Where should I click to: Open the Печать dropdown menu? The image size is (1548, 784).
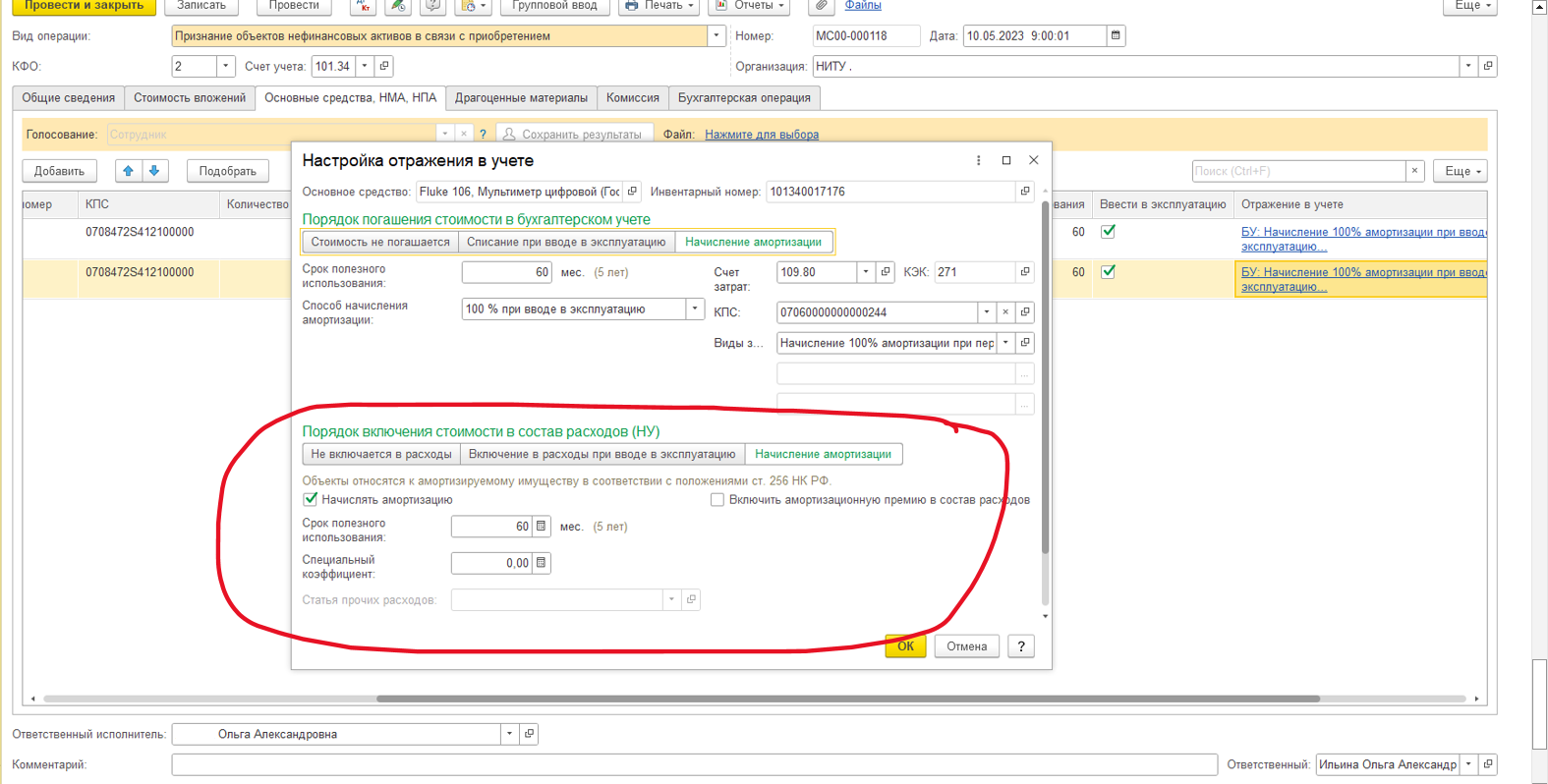[x=659, y=5]
